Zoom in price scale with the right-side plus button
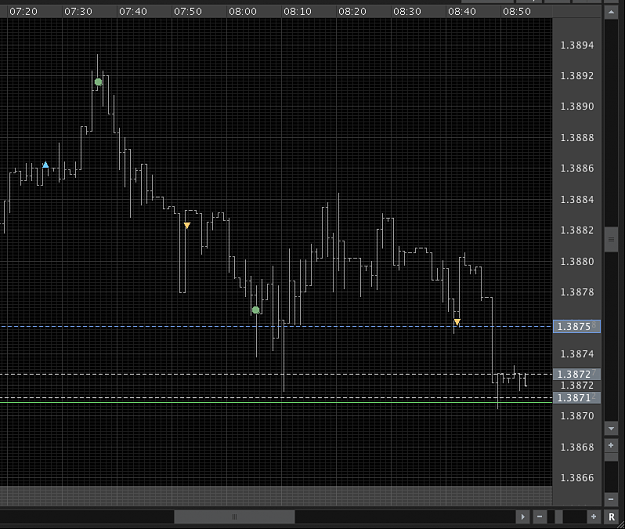The height and width of the screenshot is (529, 625). (611, 445)
